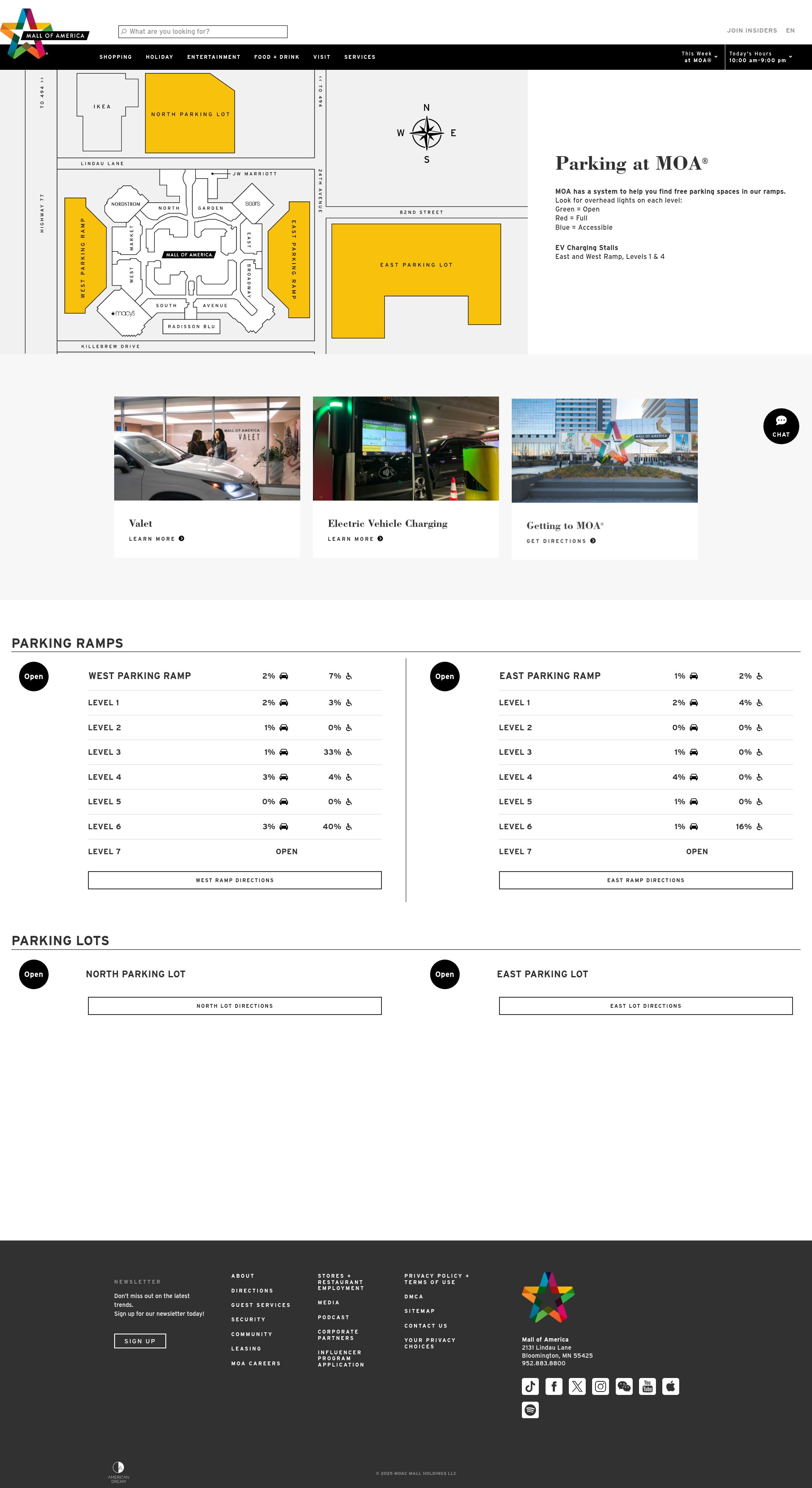Click the East Lot Directions button
Image resolution: width=812 pixels, height=1488 pixels.
click(646, 1006)
